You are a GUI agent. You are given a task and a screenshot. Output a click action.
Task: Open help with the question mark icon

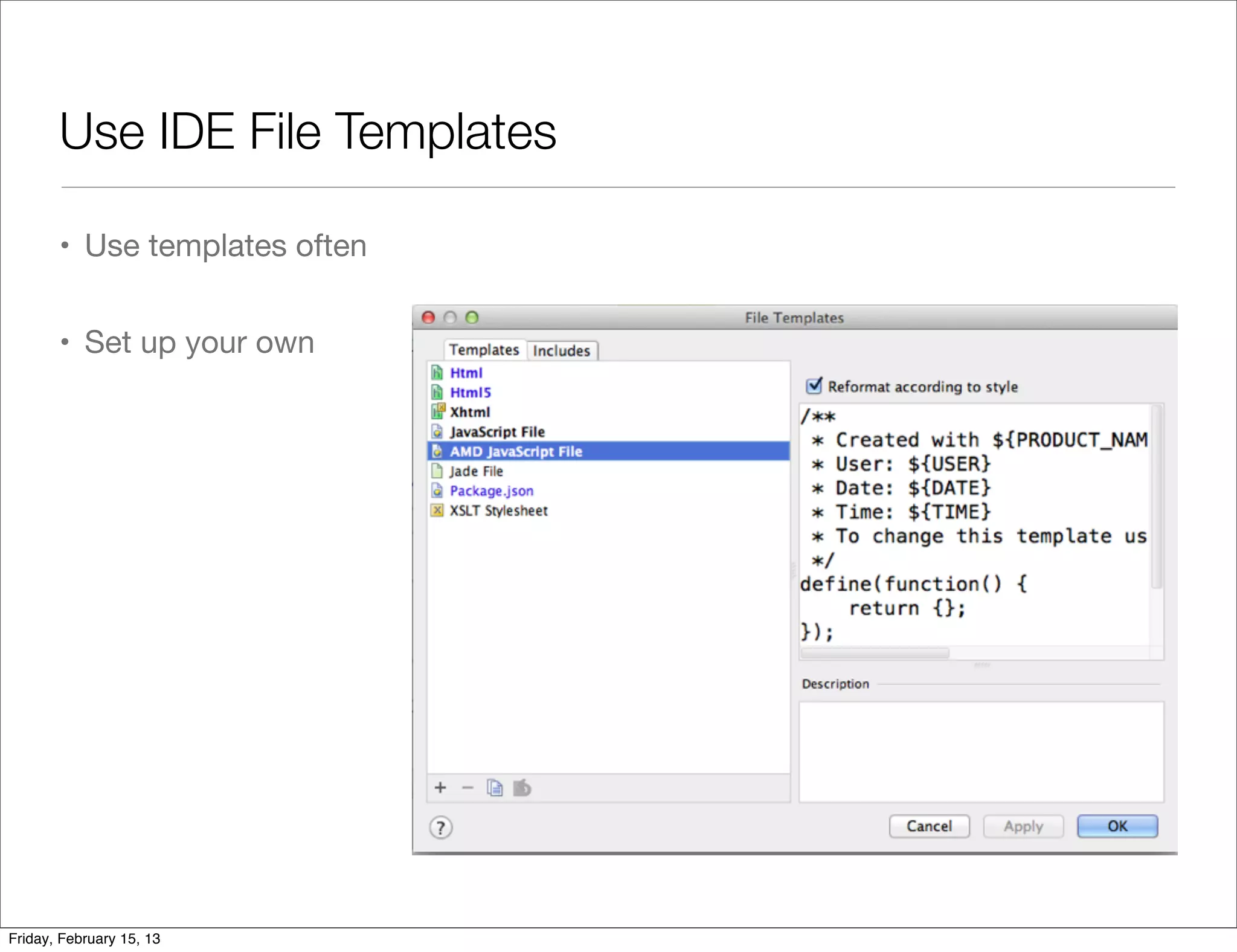point(441,828)
